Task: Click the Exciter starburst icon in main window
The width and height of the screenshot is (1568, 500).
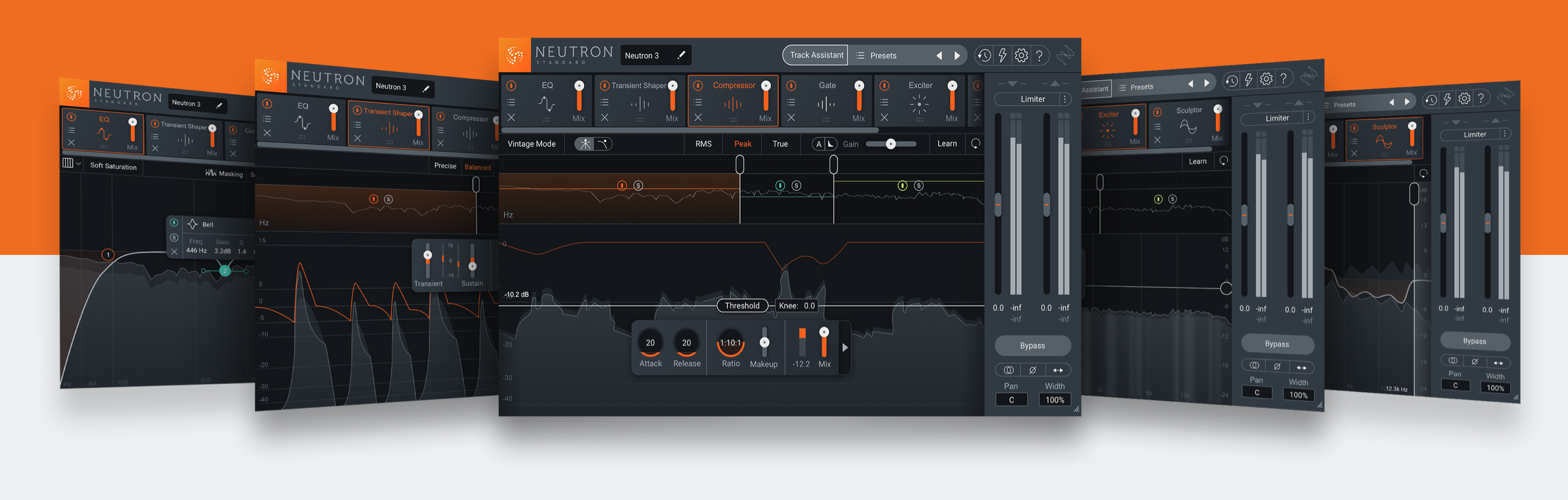Action: click(919, 104)
